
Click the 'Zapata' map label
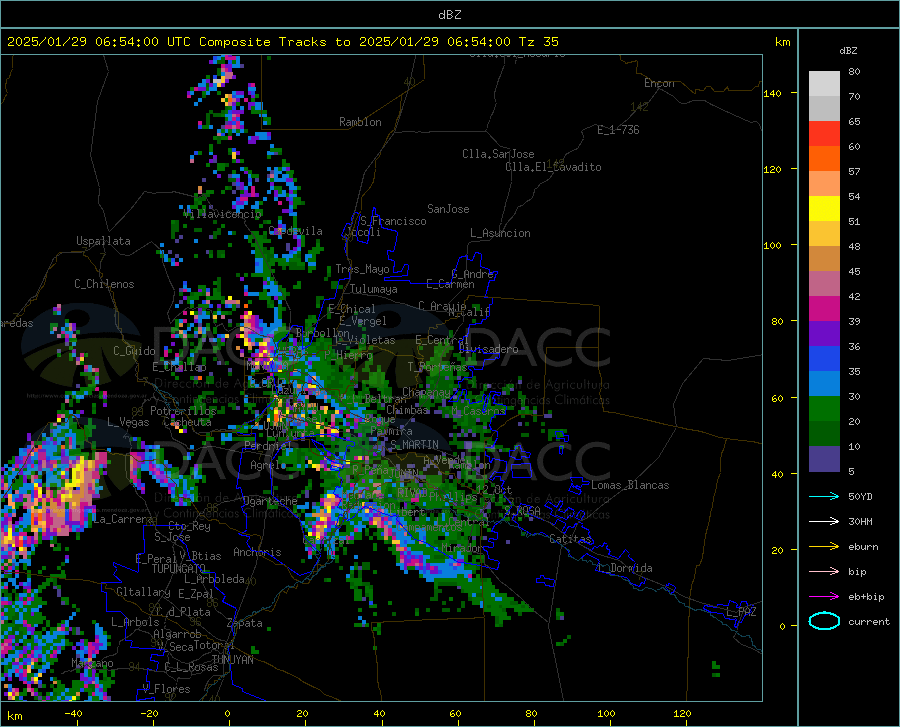click(x=245, y=623)
